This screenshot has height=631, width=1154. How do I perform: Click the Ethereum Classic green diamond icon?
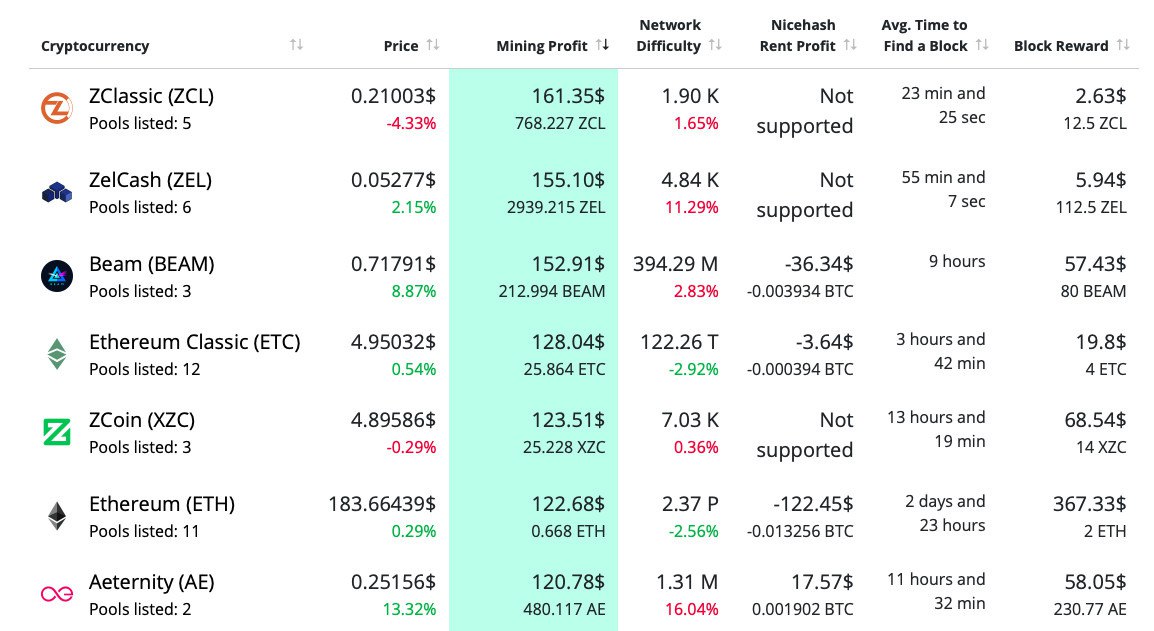tap(56, 354)
